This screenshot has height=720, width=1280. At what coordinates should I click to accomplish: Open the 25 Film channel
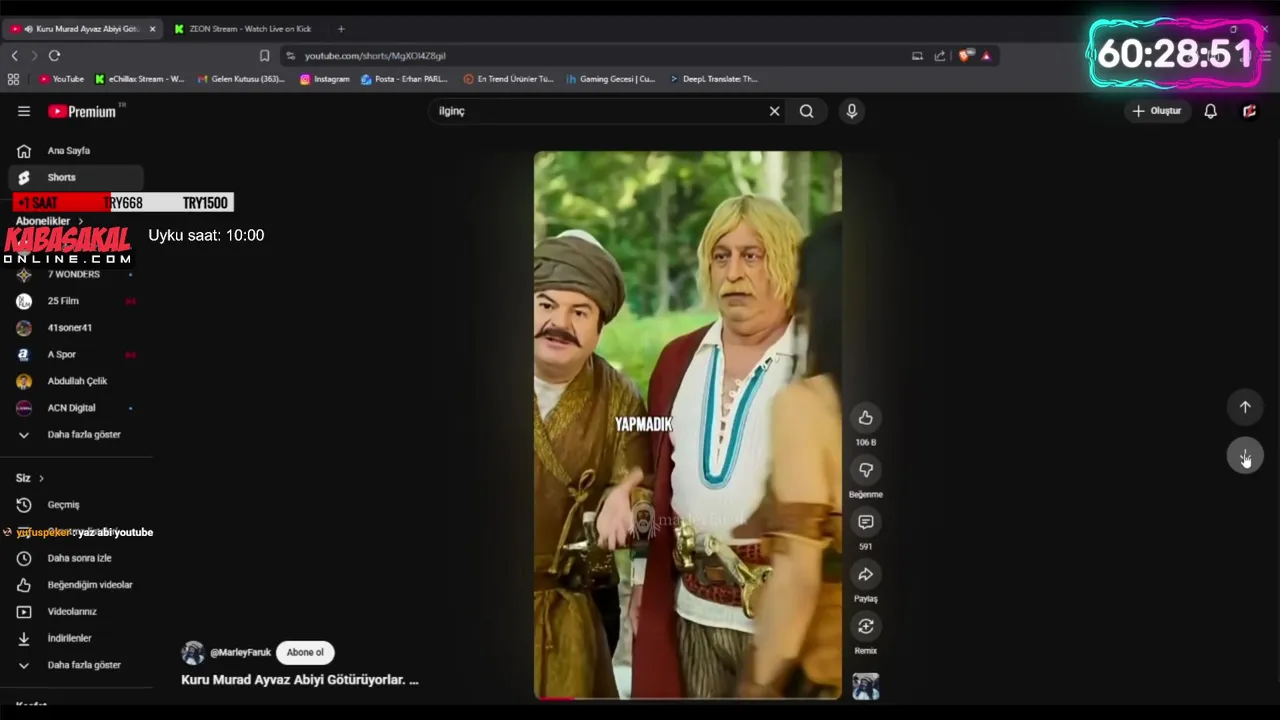(x=76, y=301)
